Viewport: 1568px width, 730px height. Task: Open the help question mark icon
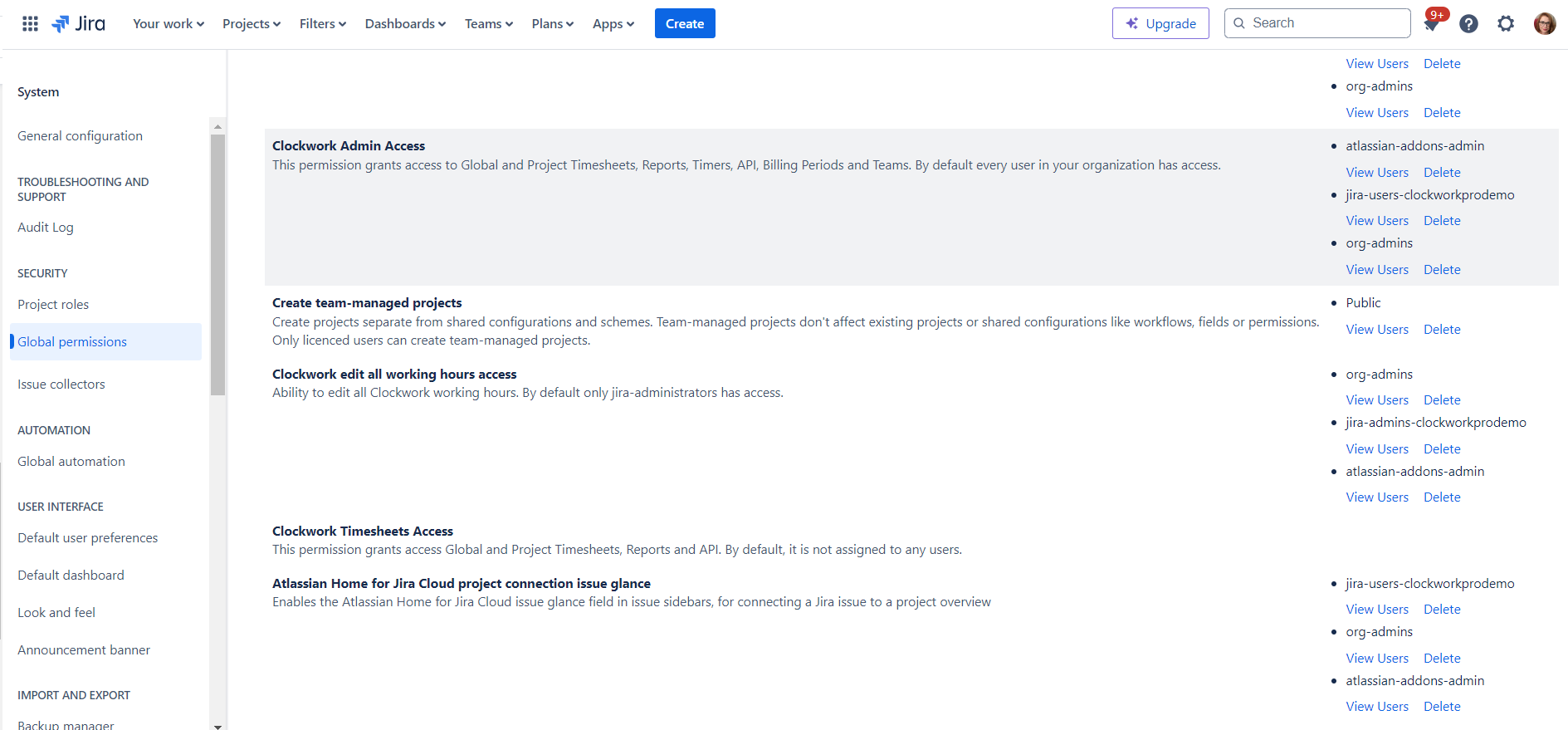coord(1468,23)
